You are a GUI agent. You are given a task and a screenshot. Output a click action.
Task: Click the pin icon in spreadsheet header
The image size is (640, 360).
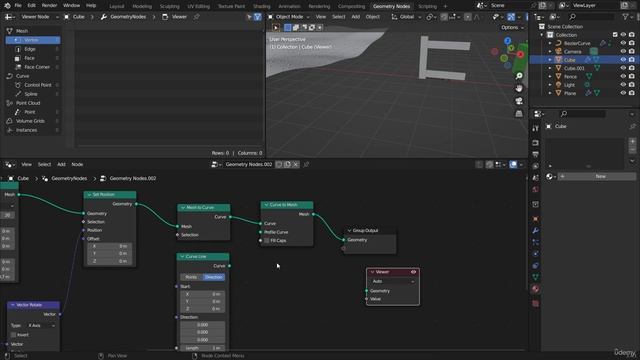tap(197, 17)
